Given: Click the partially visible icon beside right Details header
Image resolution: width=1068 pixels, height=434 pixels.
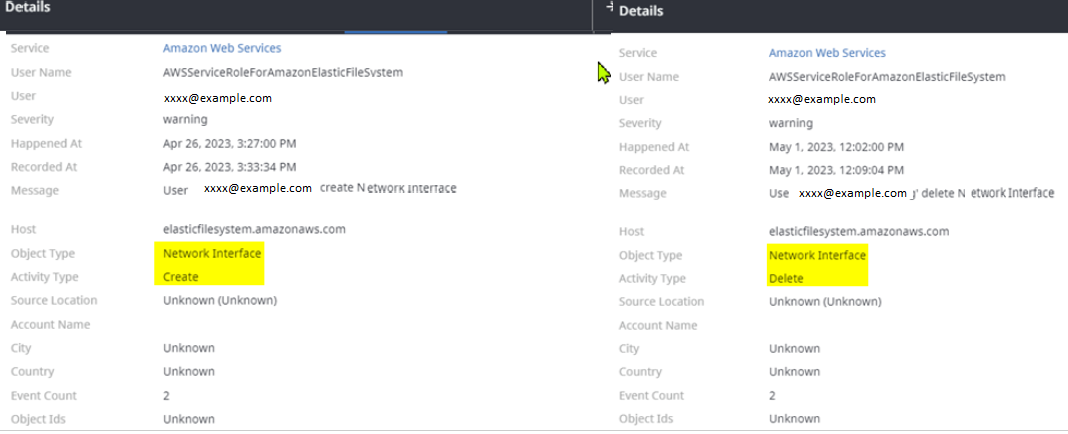Looking at the screenshot, I should [610, 8].
